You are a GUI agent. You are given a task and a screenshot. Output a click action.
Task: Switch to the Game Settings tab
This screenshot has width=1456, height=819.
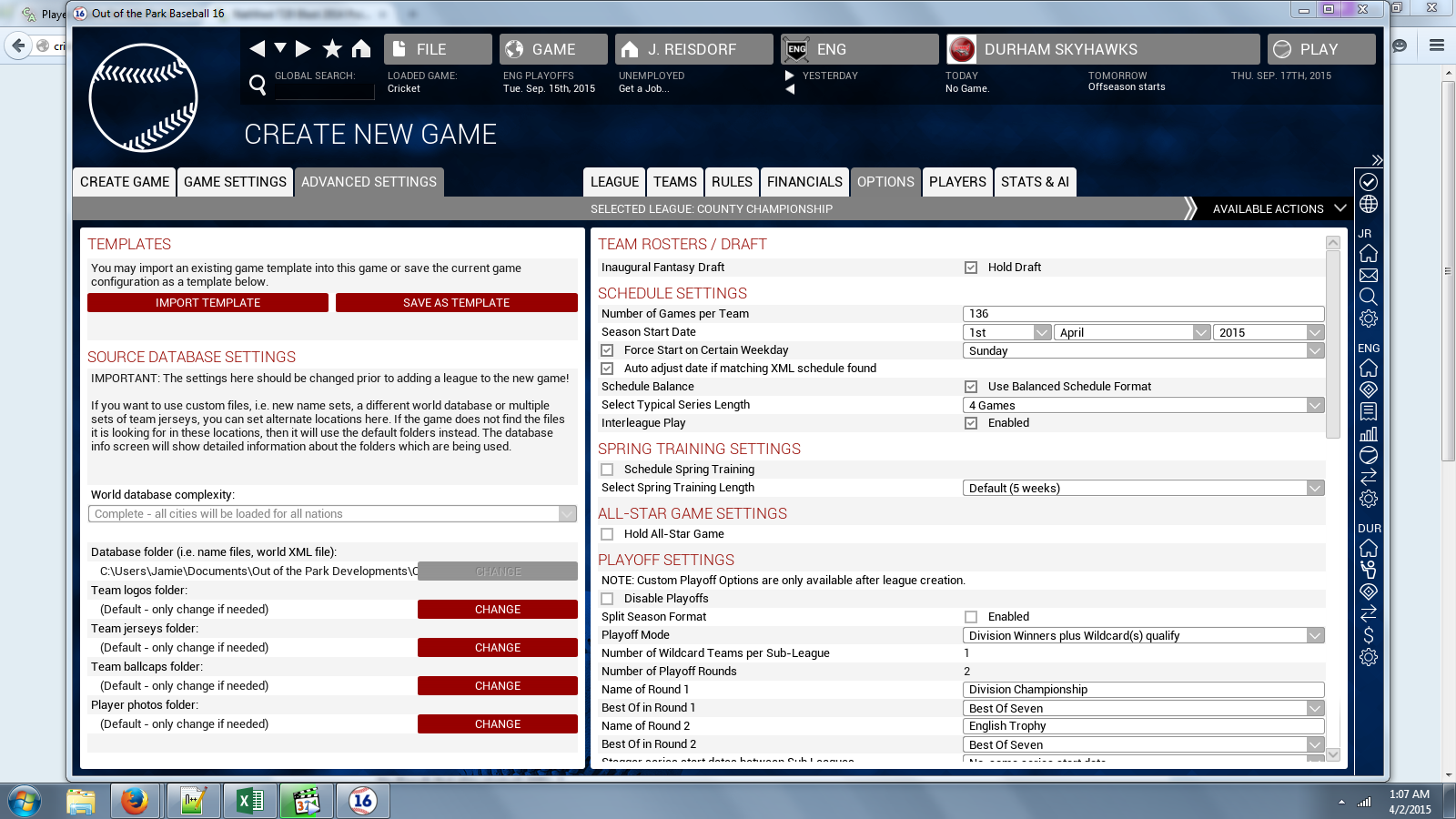pyautogui.click(x=235, y=182)
